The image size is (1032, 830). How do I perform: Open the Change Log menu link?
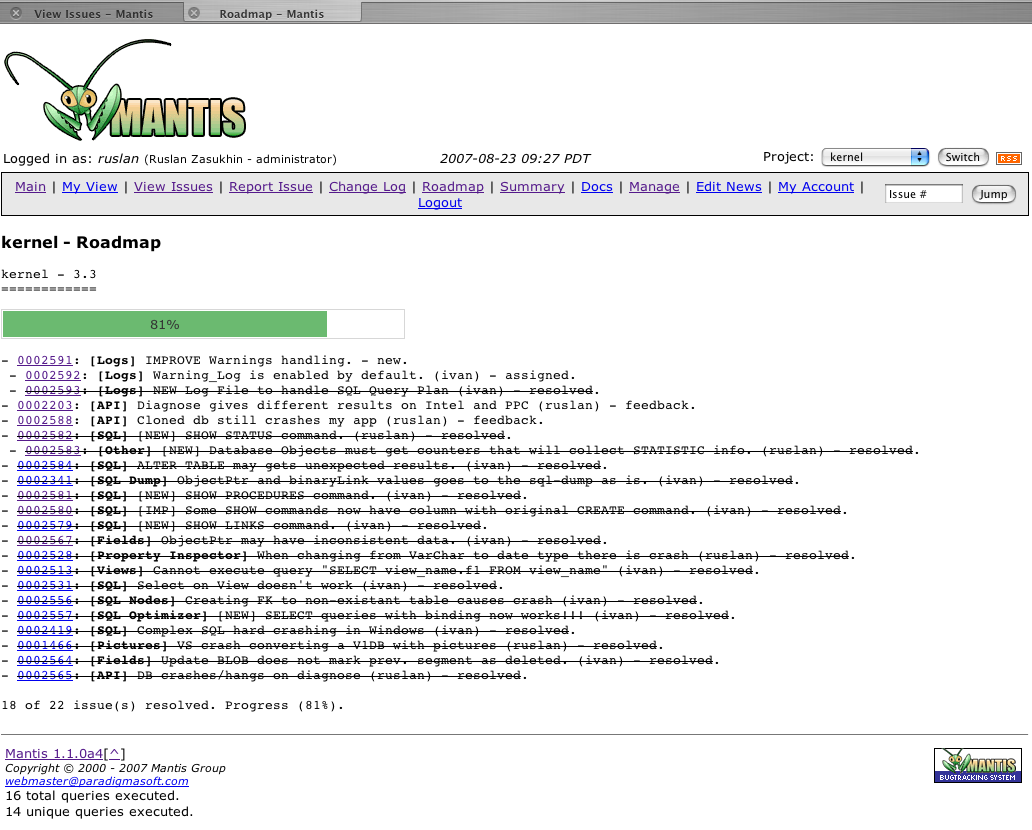pos(367,186)
